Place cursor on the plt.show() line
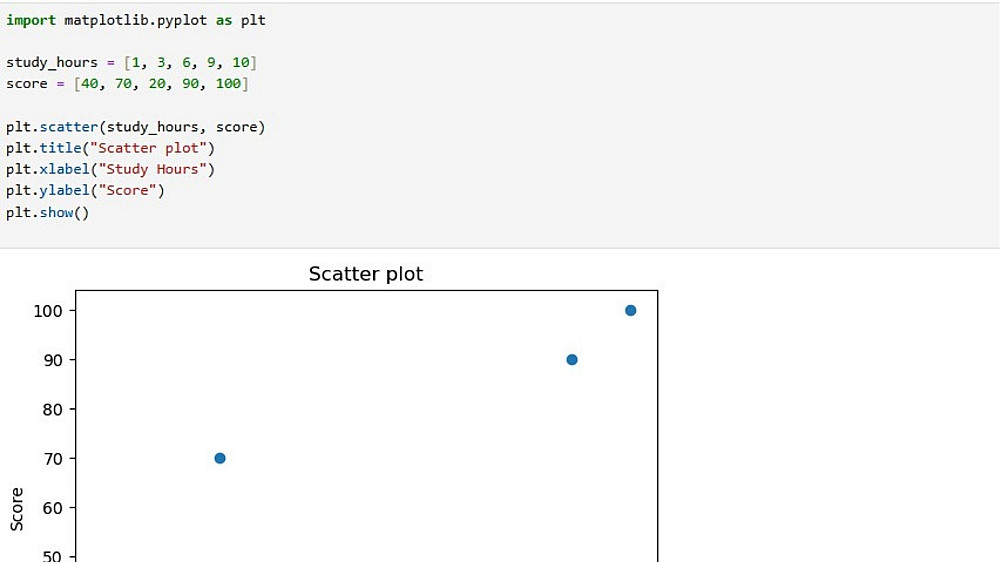 (47, 212)
